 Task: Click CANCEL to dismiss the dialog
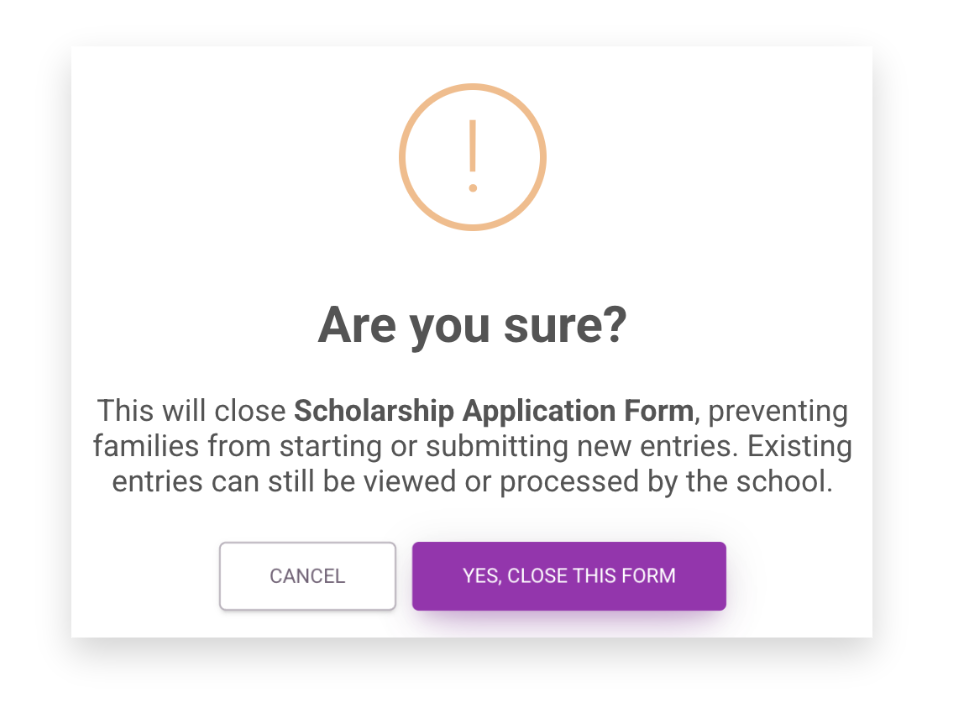click(x=307, y=576)
